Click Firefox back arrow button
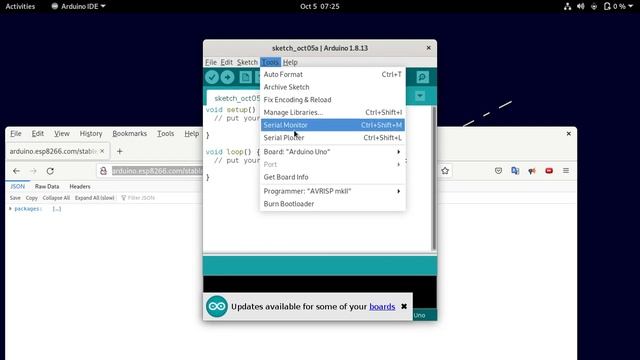 16,171
